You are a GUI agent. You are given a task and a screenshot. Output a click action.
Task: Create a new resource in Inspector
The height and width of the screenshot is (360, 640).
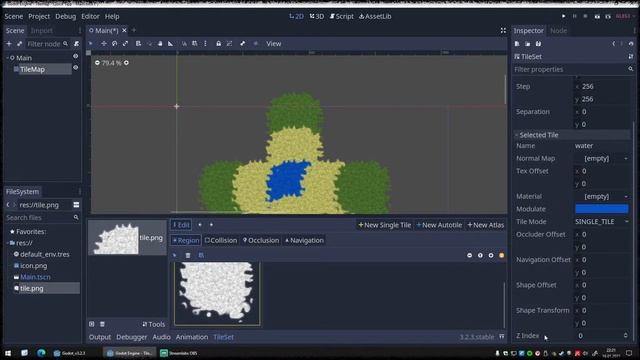point(517,44)
